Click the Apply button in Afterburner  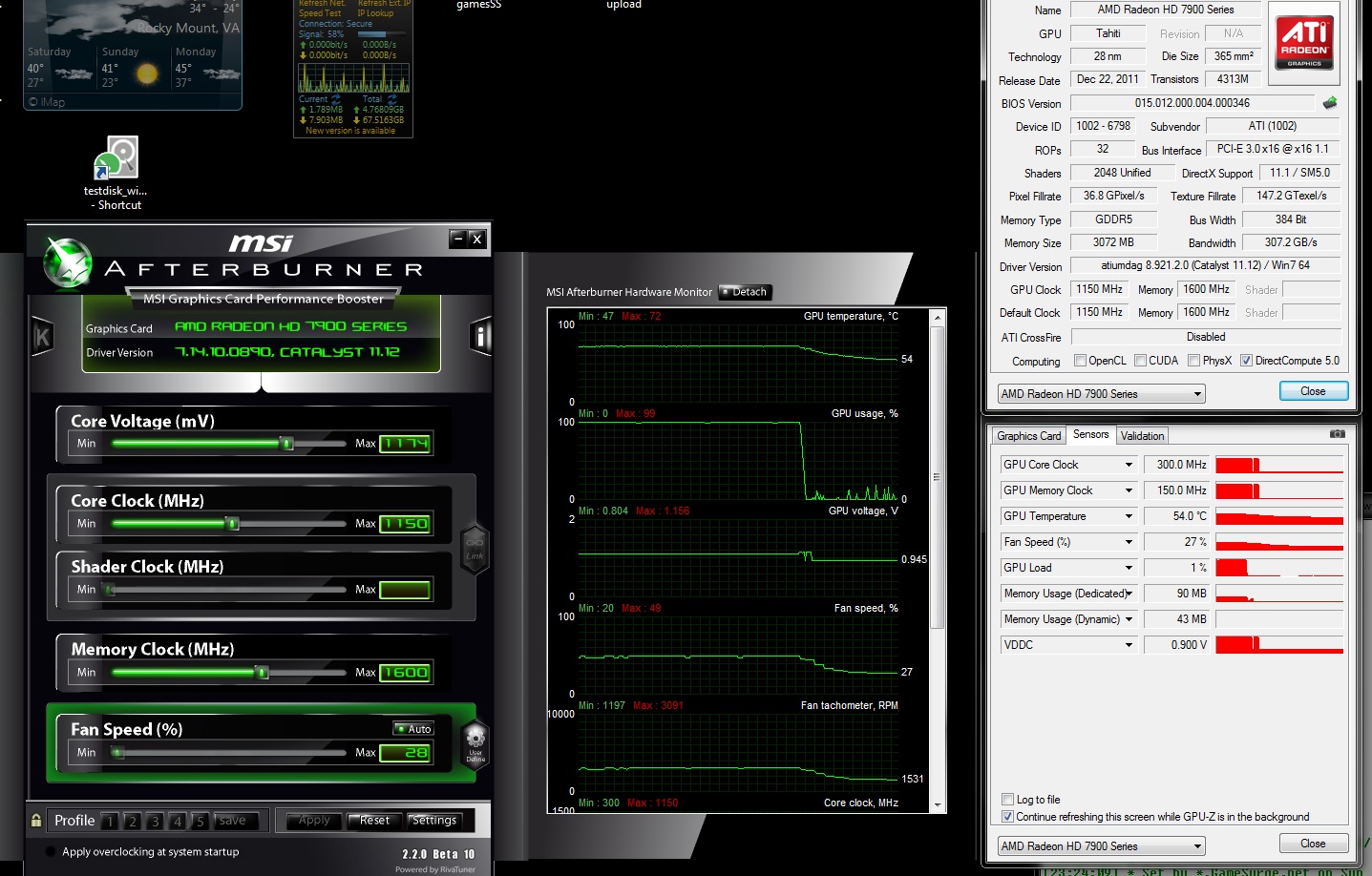[314, 821]
